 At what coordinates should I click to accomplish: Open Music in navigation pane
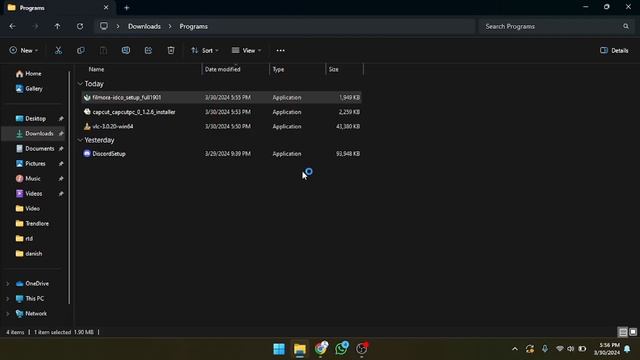[33, 178]
